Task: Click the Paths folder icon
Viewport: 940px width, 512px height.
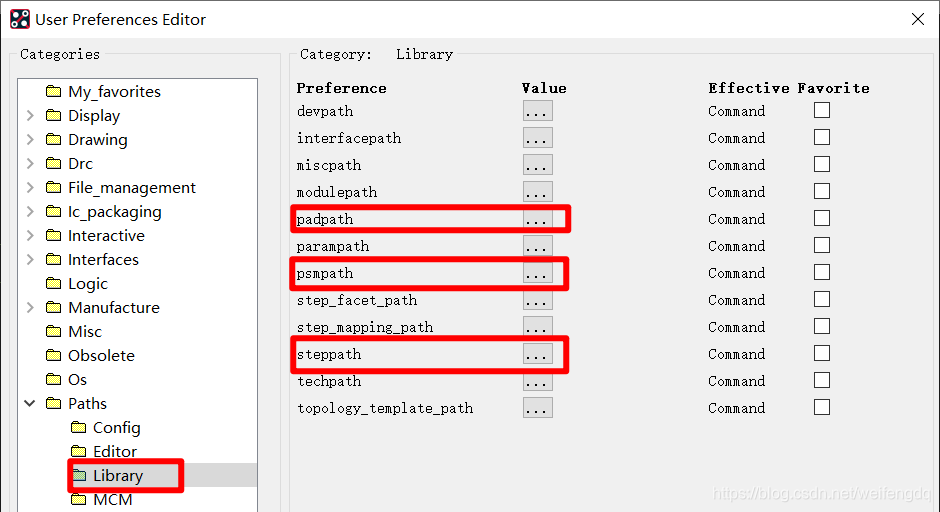Action: pos(53,403)
